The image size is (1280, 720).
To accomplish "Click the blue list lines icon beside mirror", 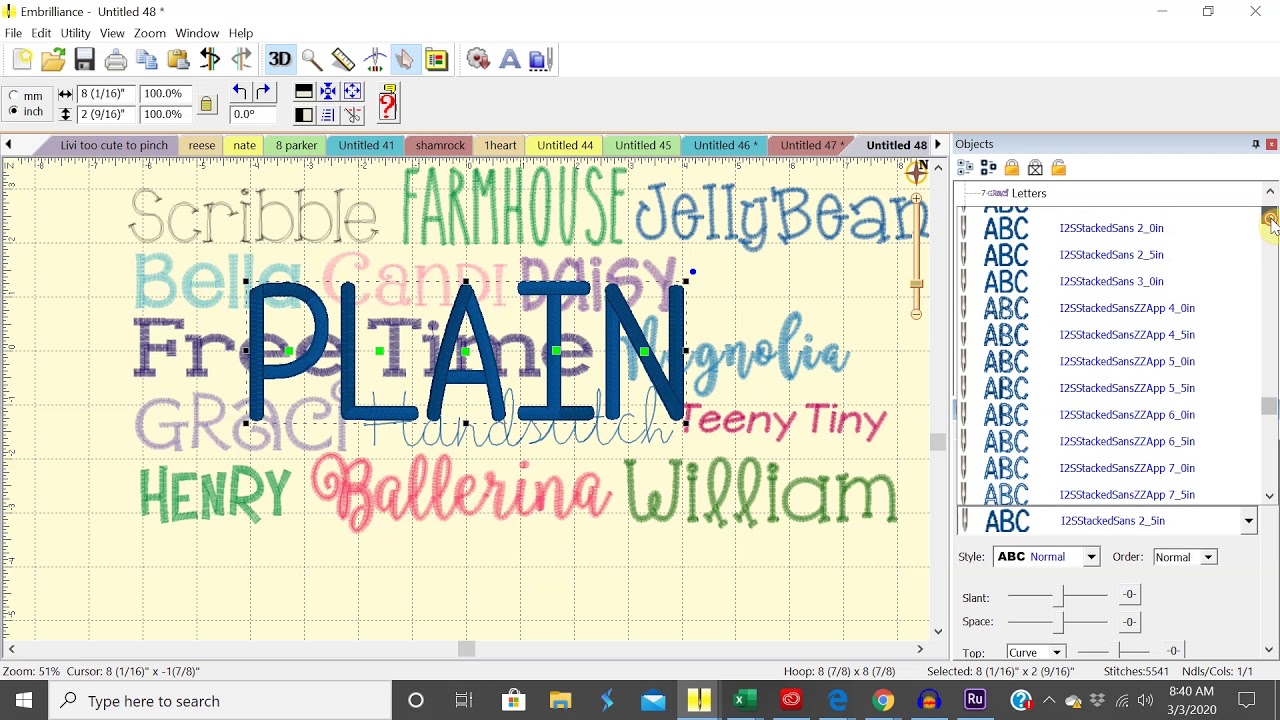I will click(x=328, y=115).
